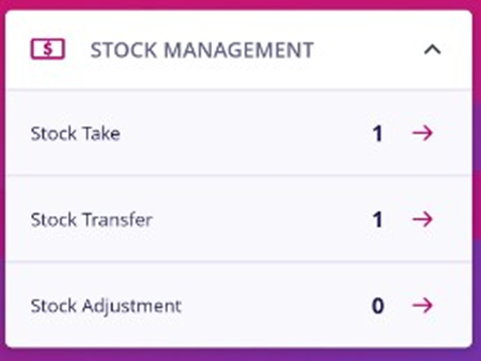
Task: Select the Stock Take label
Action: (76, 133)
